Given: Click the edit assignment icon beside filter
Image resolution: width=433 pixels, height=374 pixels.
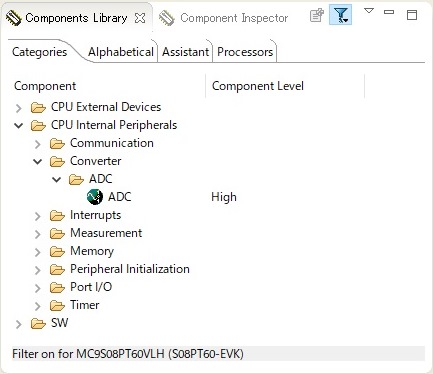Looking at the screenshot, I should [x=316, y=15].
